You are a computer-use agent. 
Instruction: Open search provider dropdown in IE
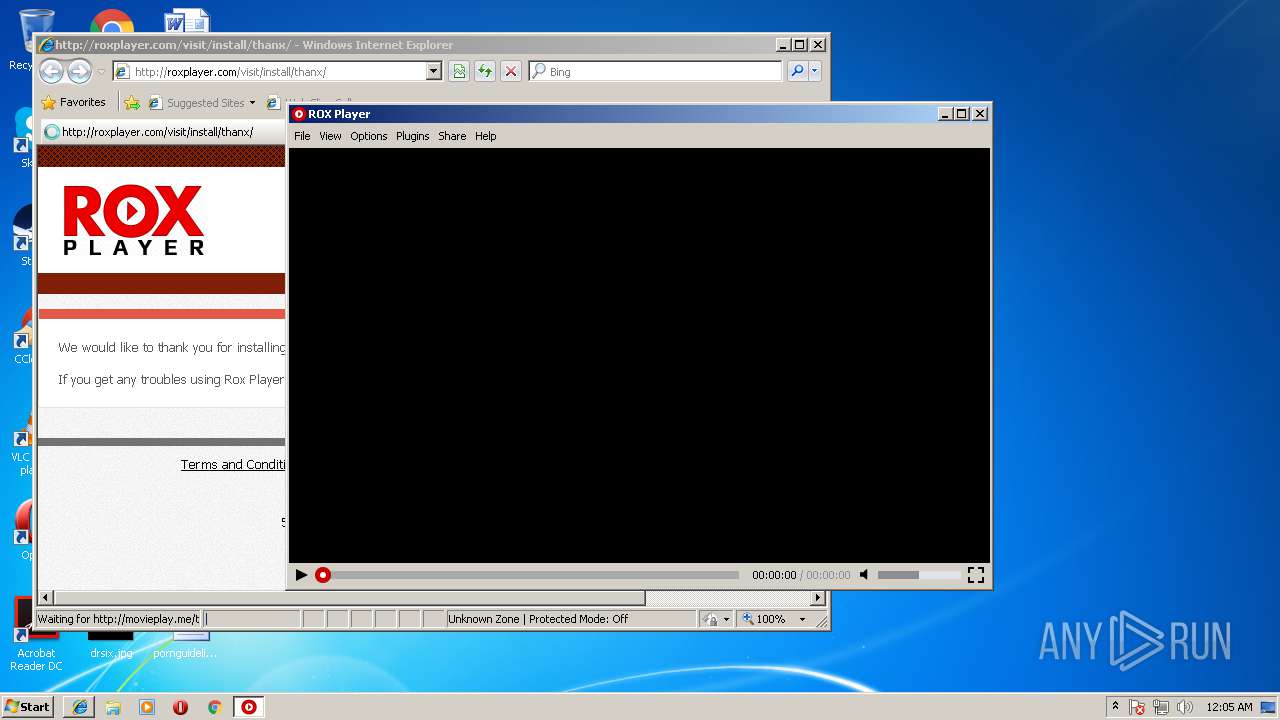(814, 71)
